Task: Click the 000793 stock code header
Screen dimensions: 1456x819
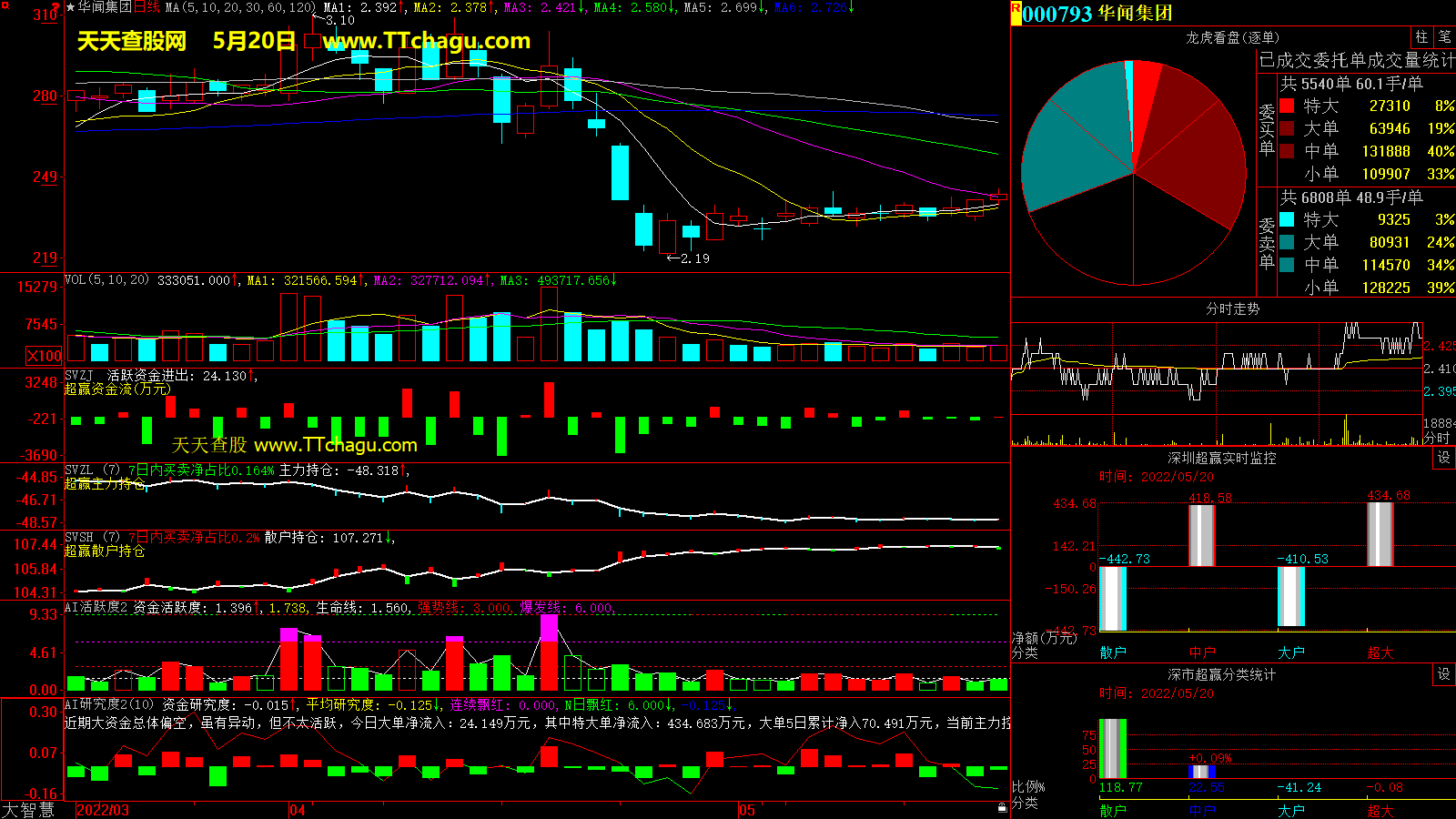Action: [1057, 14]
